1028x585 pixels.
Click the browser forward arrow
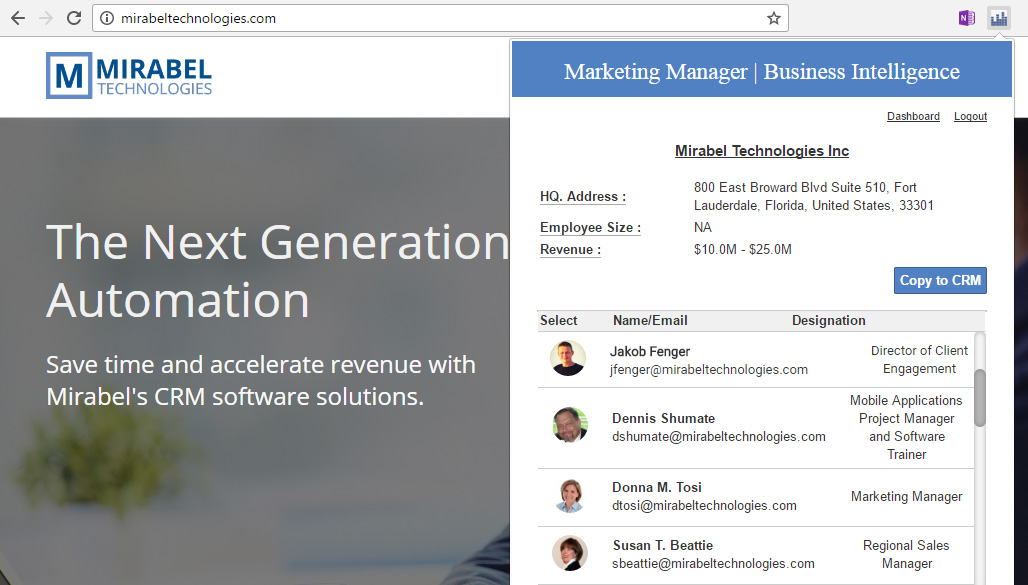pos(46,18)
